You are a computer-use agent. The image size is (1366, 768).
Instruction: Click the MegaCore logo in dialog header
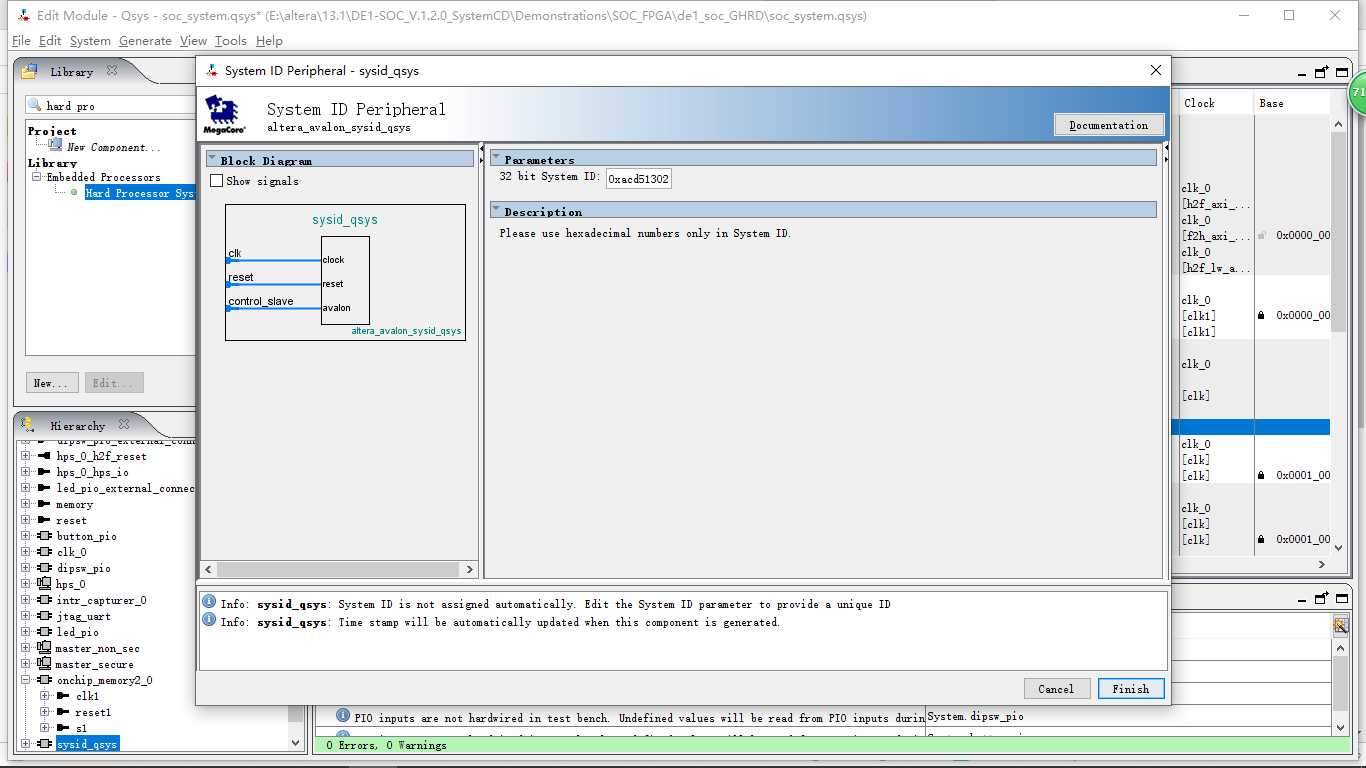[223, 114]
